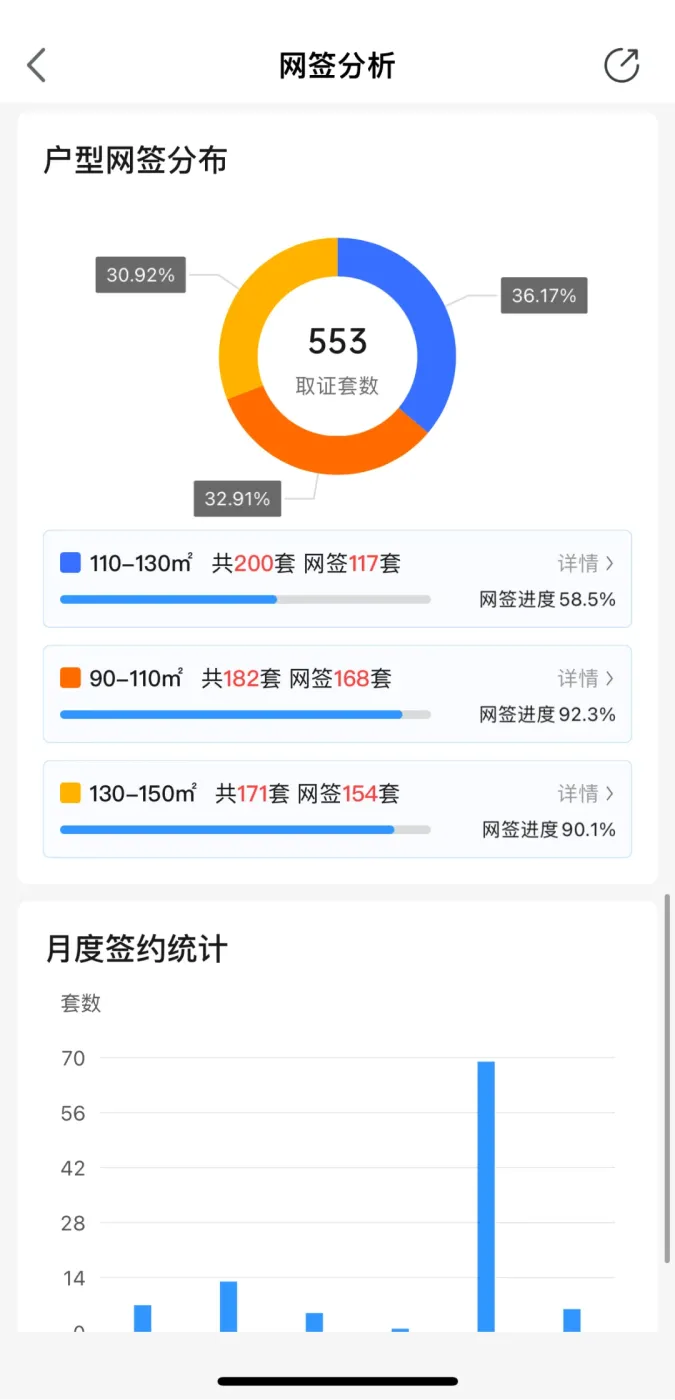The width and height of the screenshot is (675, 1400).
Task: Click the 30.92% chart label
Action: coord(141,275)
